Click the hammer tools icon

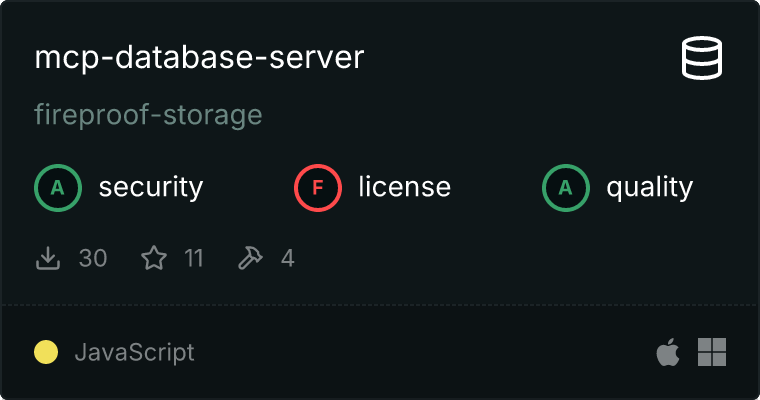click(x=250, y=259)
